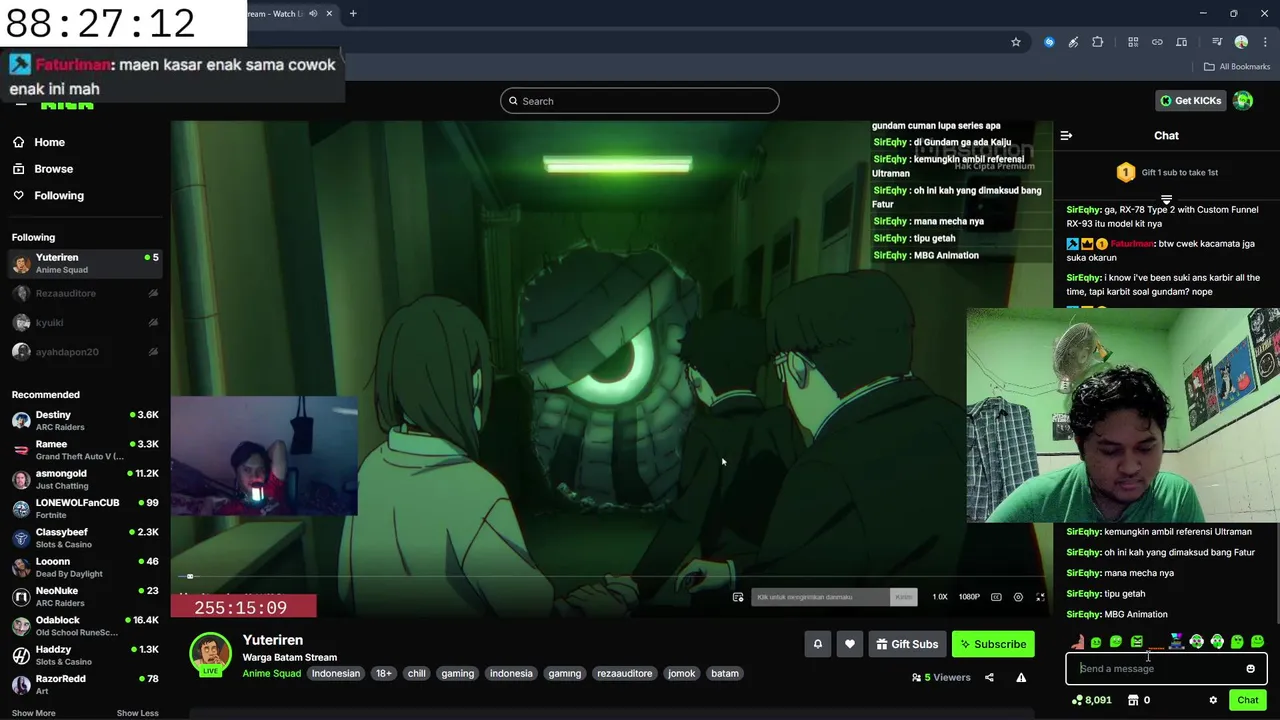The height and width of the screenshot is (720, 1280).
Task: Open emoji picker in chat input
Action: tap(1250, 669)
